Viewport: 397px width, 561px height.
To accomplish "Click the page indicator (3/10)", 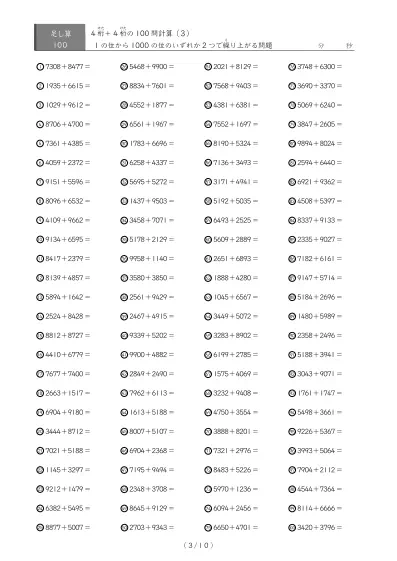I will click(x=198, y=545).
